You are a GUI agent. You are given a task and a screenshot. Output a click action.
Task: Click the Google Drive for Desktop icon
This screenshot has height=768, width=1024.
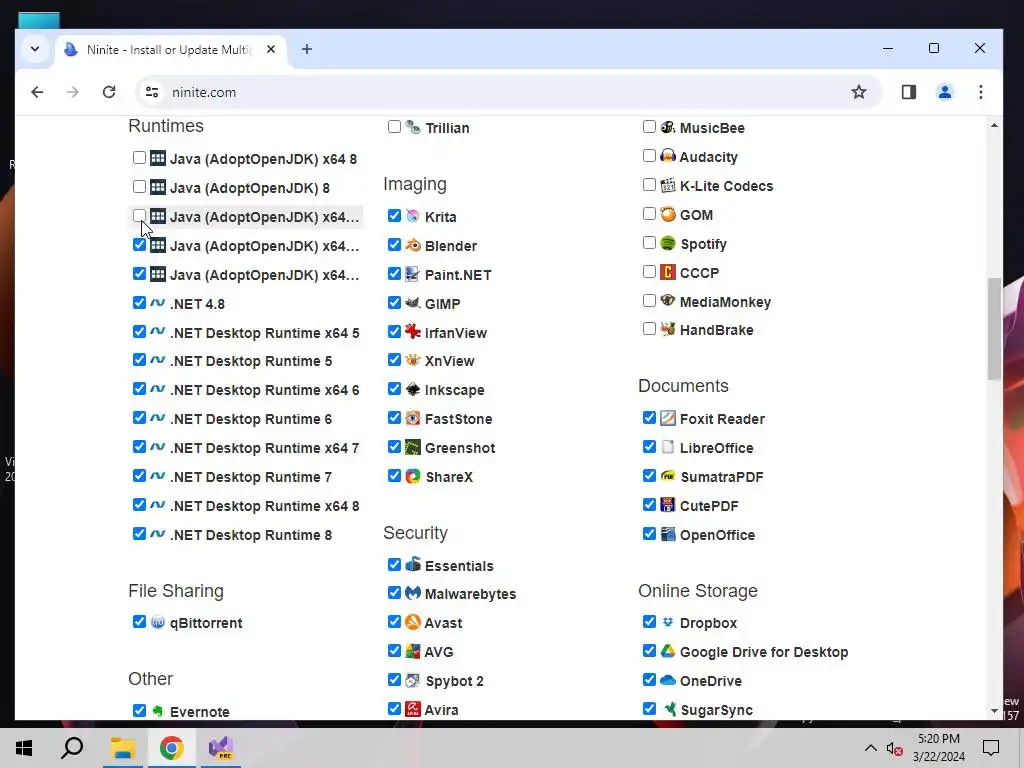click(x=667, y=651)
